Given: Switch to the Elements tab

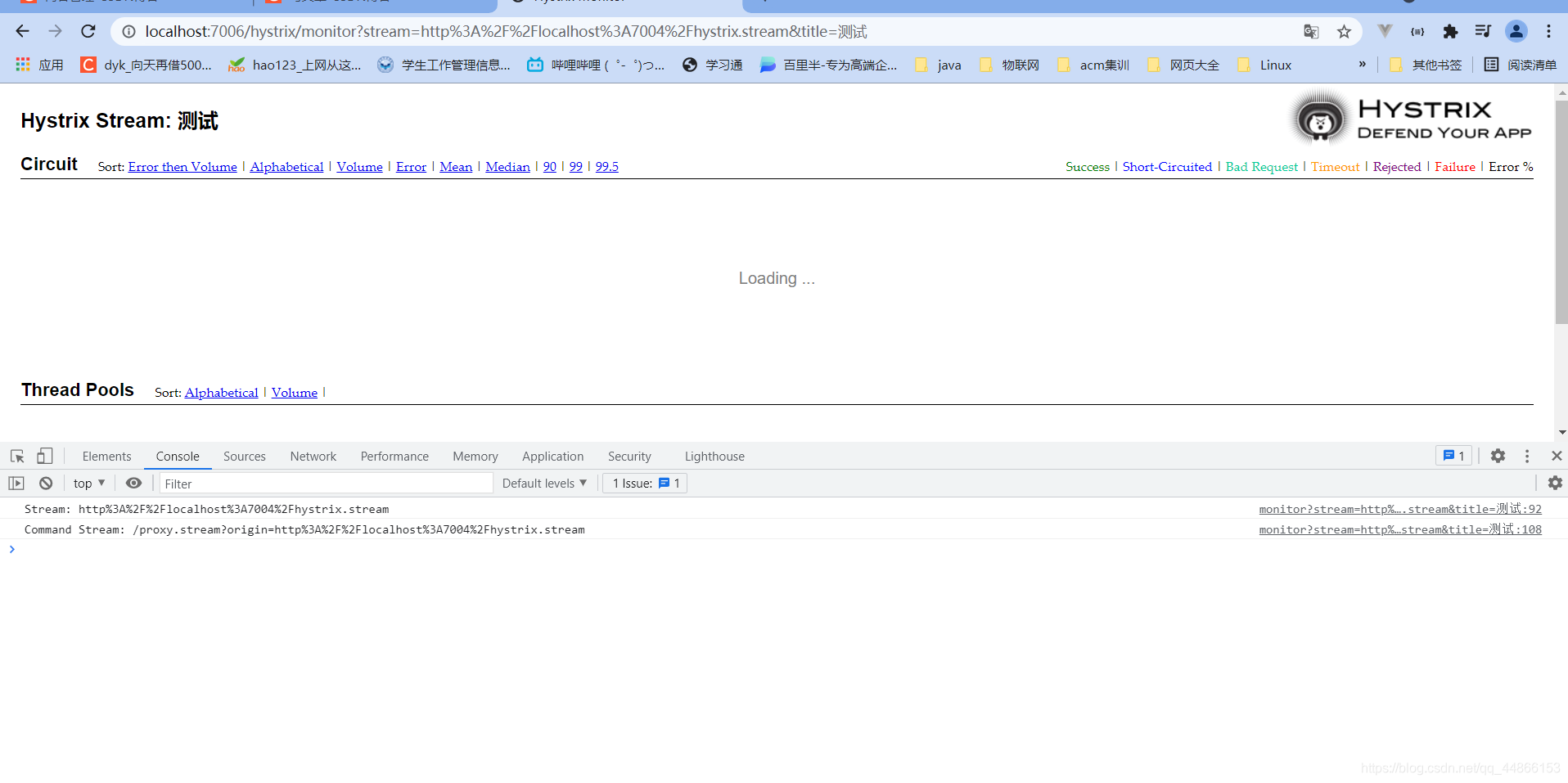Looking at the screenshot, I should [106, 457].
